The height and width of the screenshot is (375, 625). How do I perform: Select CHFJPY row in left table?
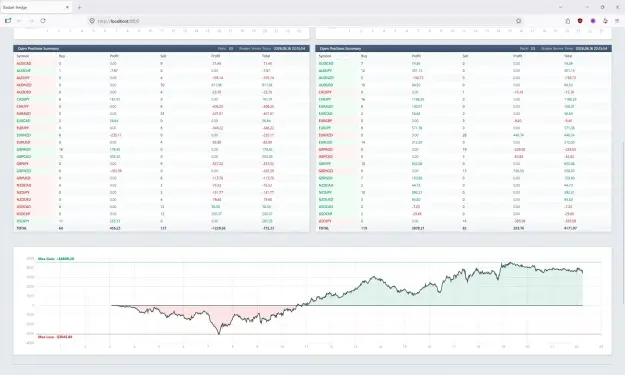[x=161, y=106]
